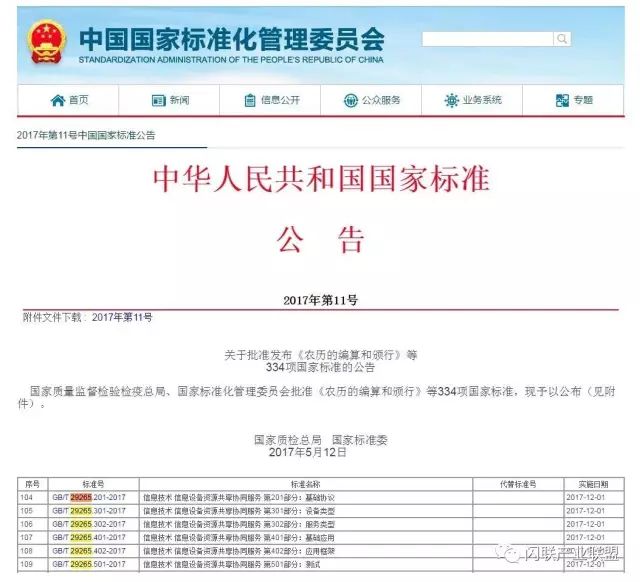Click the 2017-12-01 date in row 105
Screen dimensions: 640x582
(x=586, y=511)
